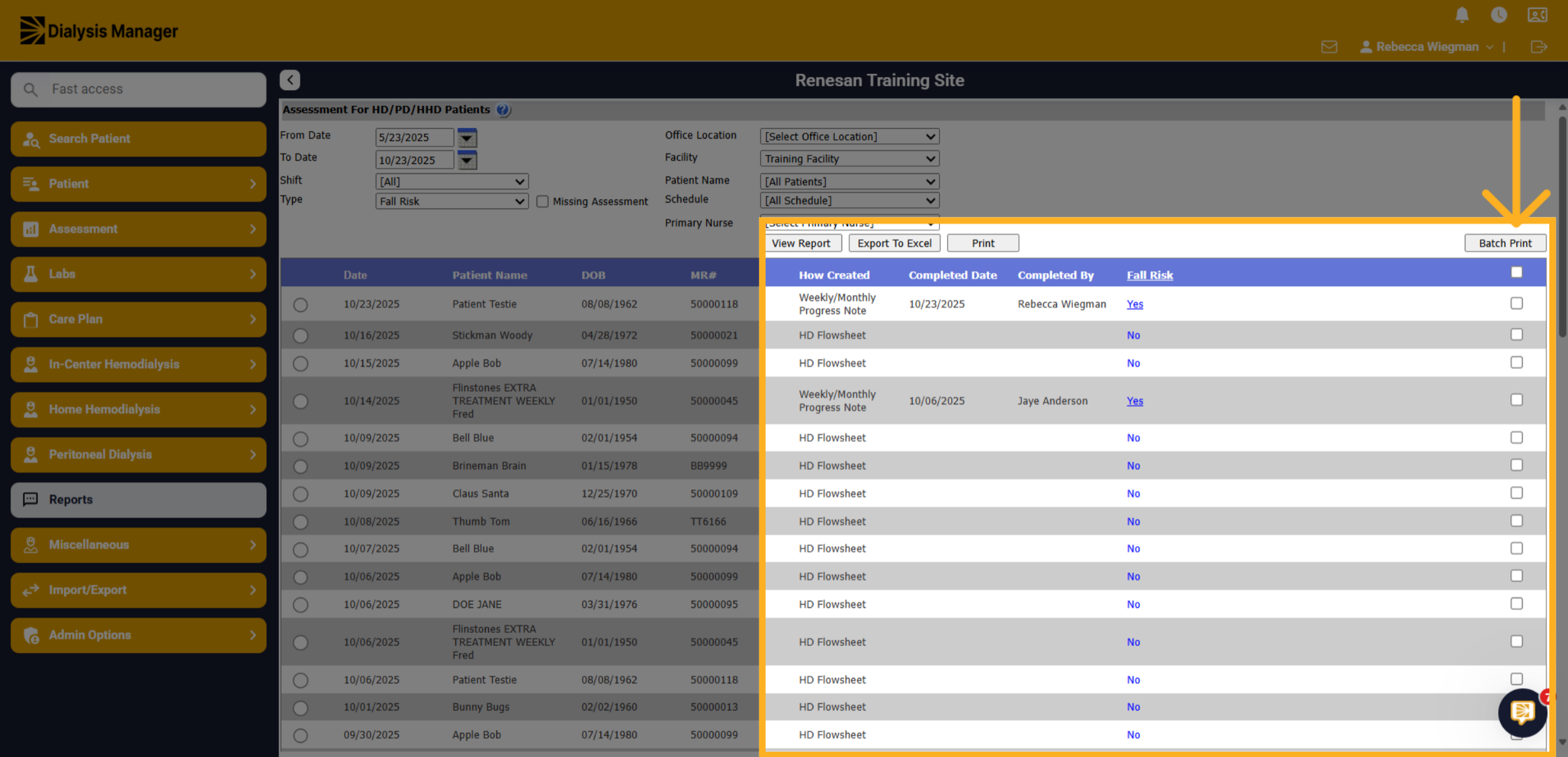Expand the Facility dropdown
The image size is (1568, 757).
[x=849, y=159]
